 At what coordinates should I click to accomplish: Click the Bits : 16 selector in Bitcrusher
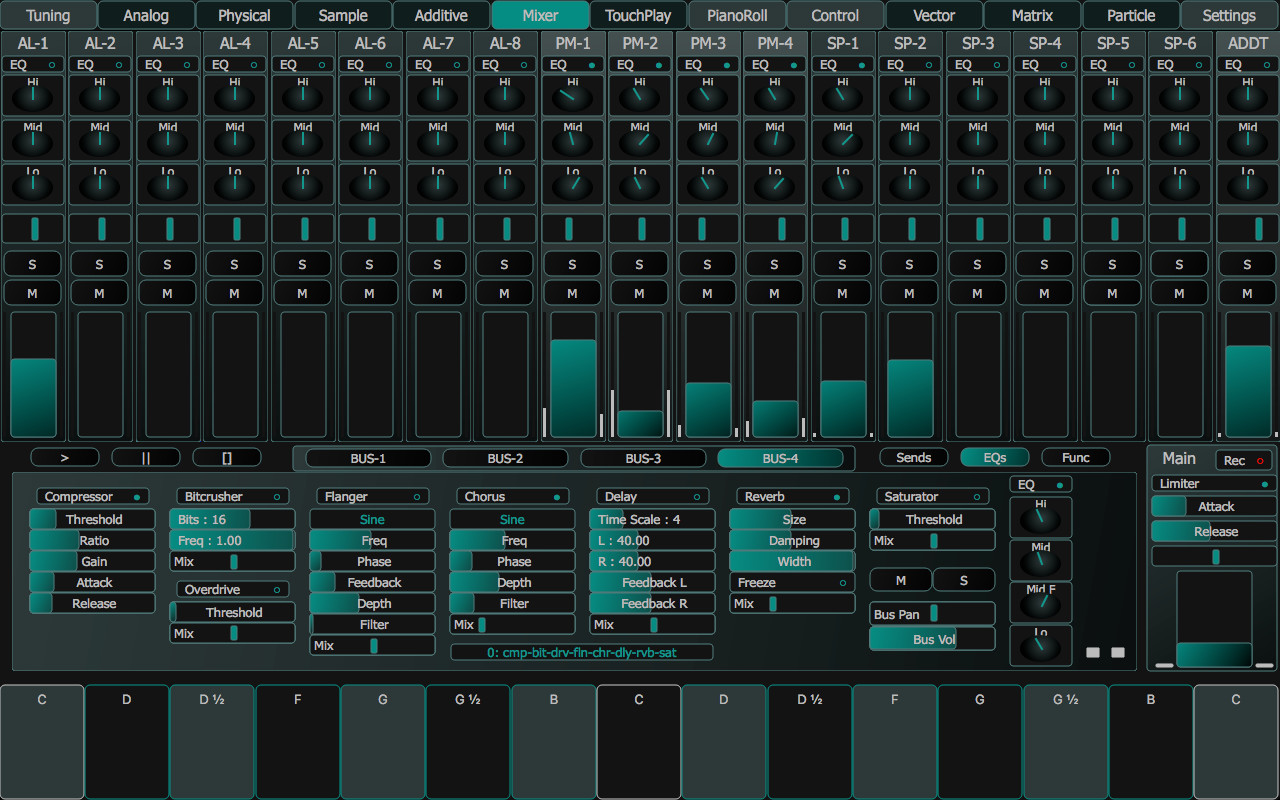click(231, 519)
